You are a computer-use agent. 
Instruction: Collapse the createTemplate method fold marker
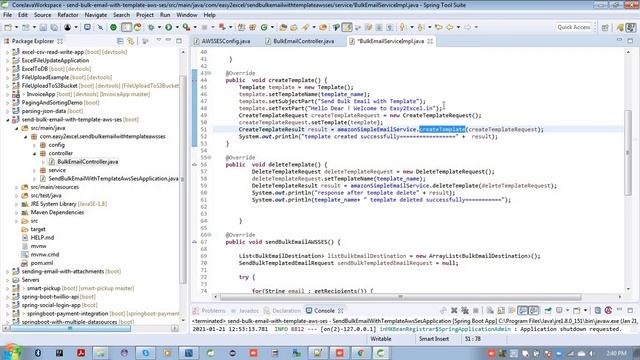point(209,73)
